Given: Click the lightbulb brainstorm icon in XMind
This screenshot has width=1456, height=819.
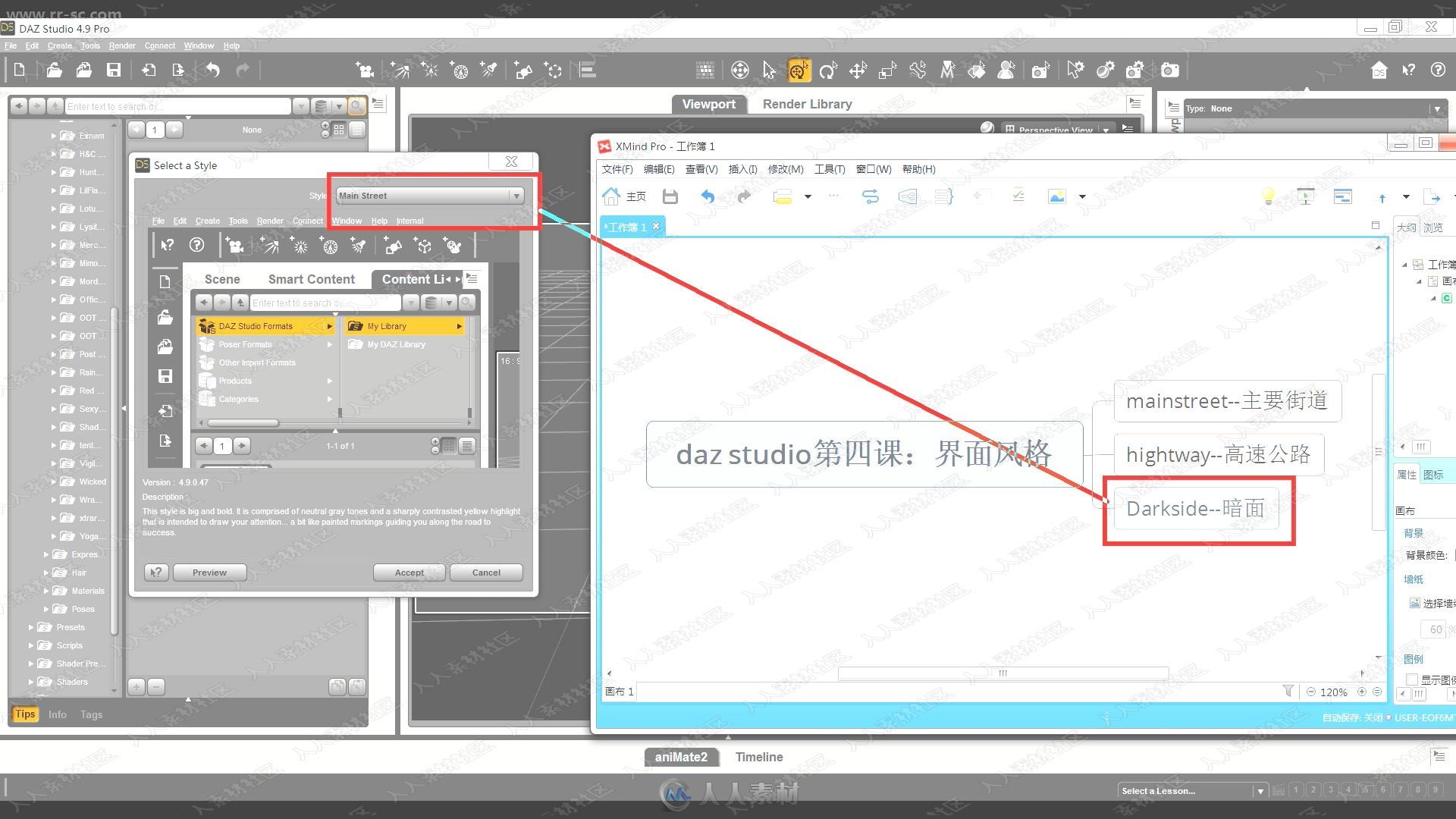Looking at the screenshot, I should 1268,197.
